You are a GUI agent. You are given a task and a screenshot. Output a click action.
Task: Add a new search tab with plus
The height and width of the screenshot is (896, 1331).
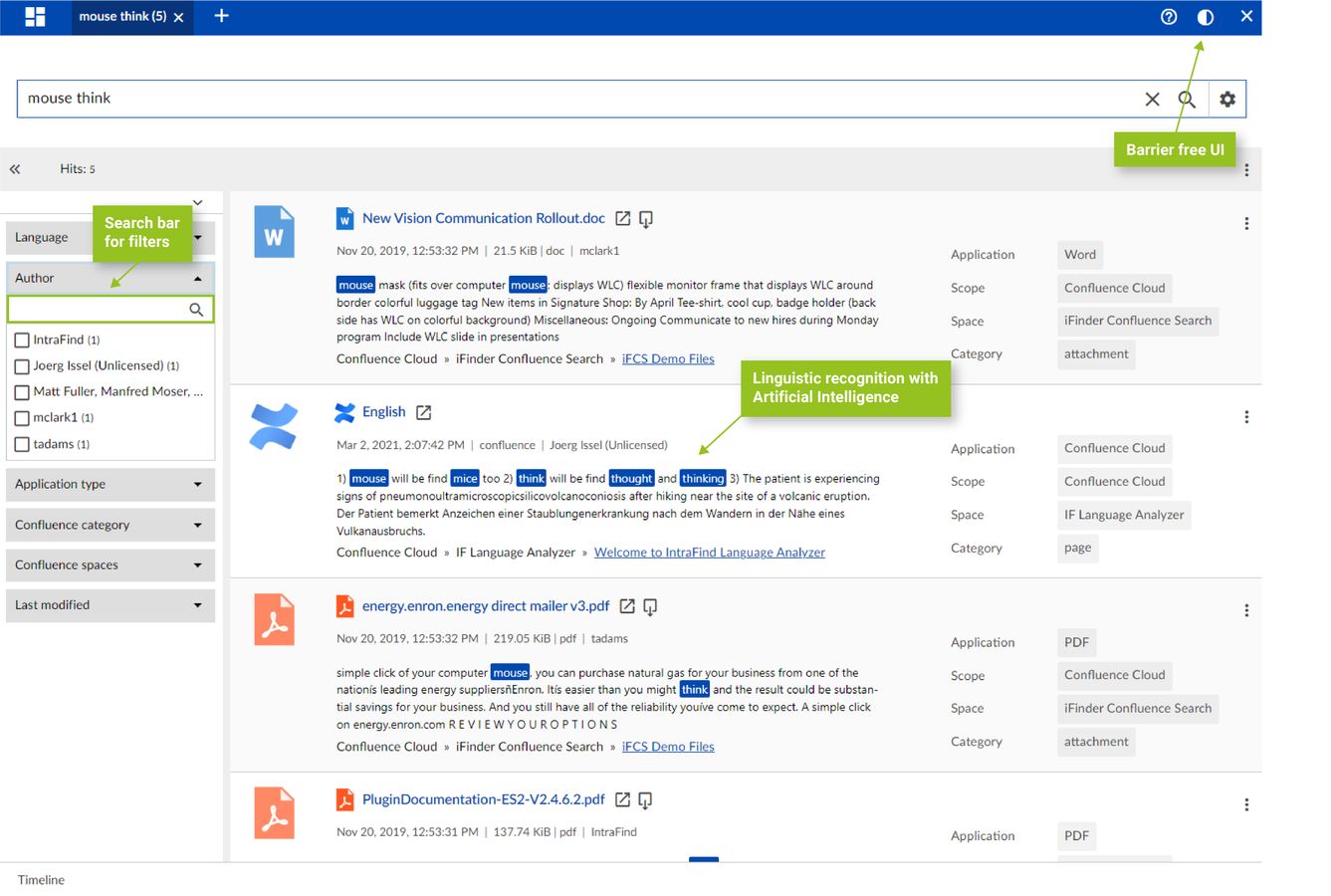pyautogui.click(x=221, y=16)
